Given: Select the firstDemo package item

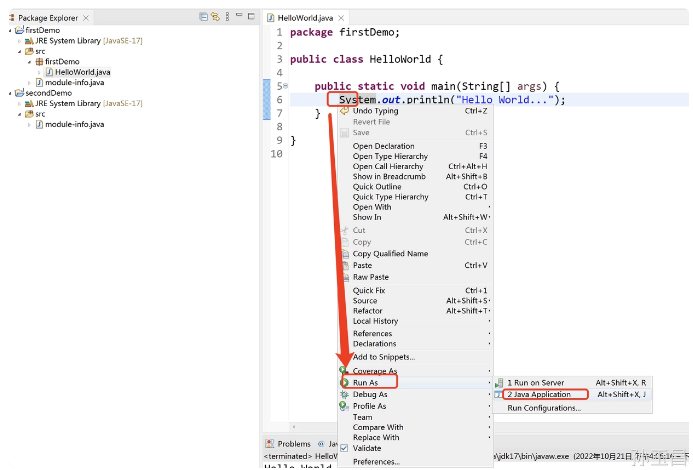Looking at the screenshot, I should pos(62,61).
